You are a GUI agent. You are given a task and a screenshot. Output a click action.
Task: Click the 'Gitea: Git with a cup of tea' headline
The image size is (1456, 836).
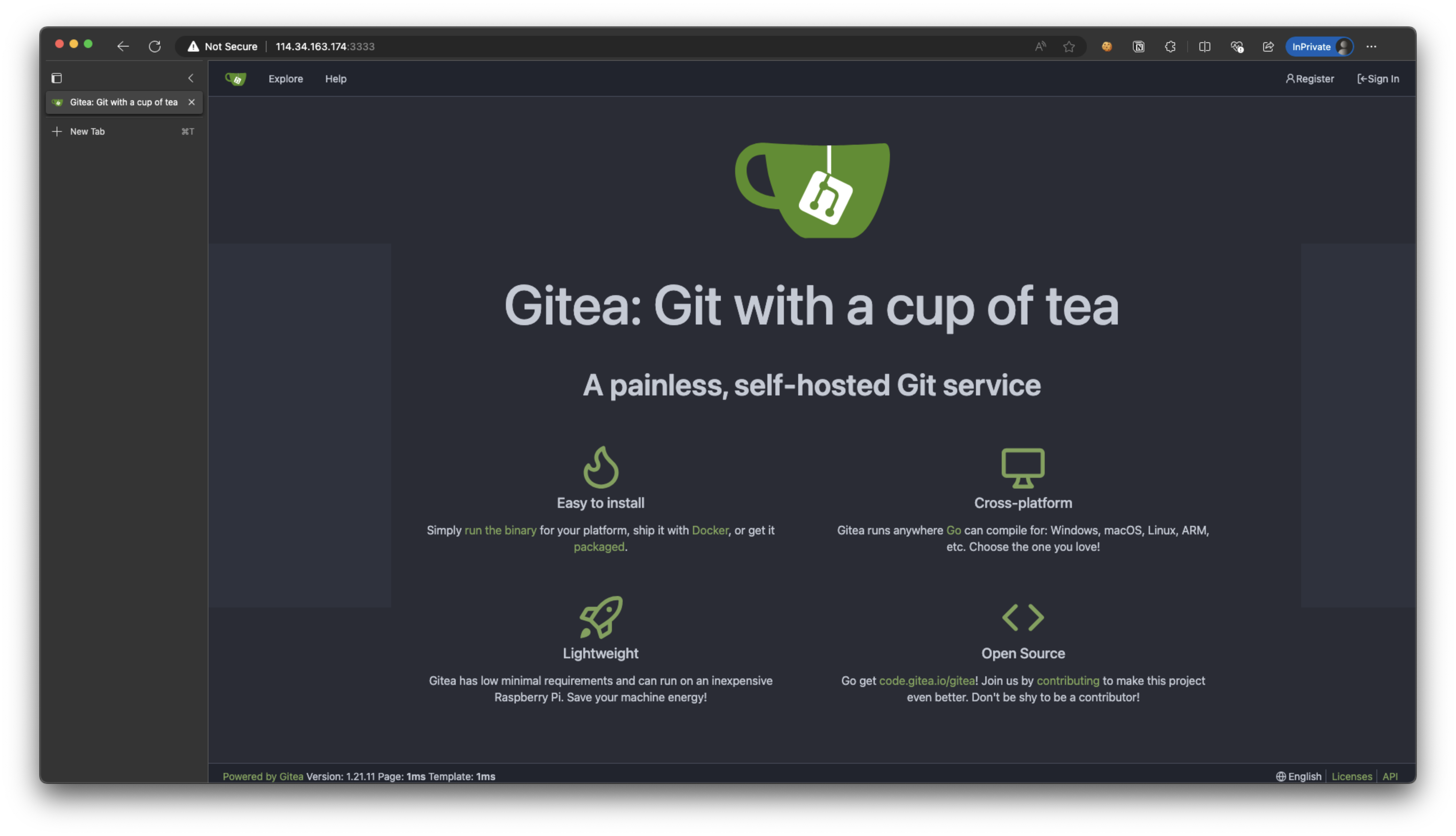(812, 306)
